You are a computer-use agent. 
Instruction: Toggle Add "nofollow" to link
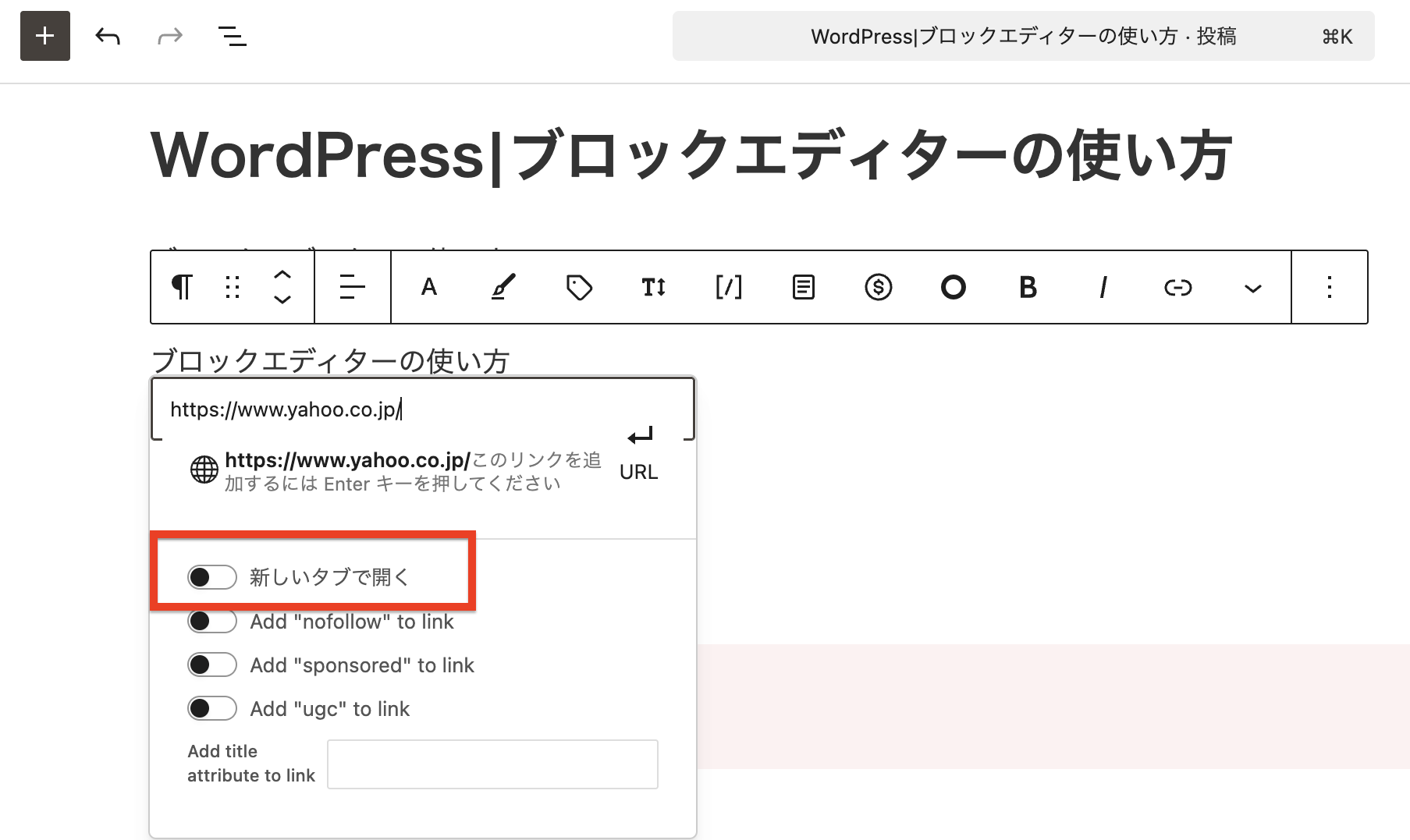pyautogui.click(x=212, y=621)
